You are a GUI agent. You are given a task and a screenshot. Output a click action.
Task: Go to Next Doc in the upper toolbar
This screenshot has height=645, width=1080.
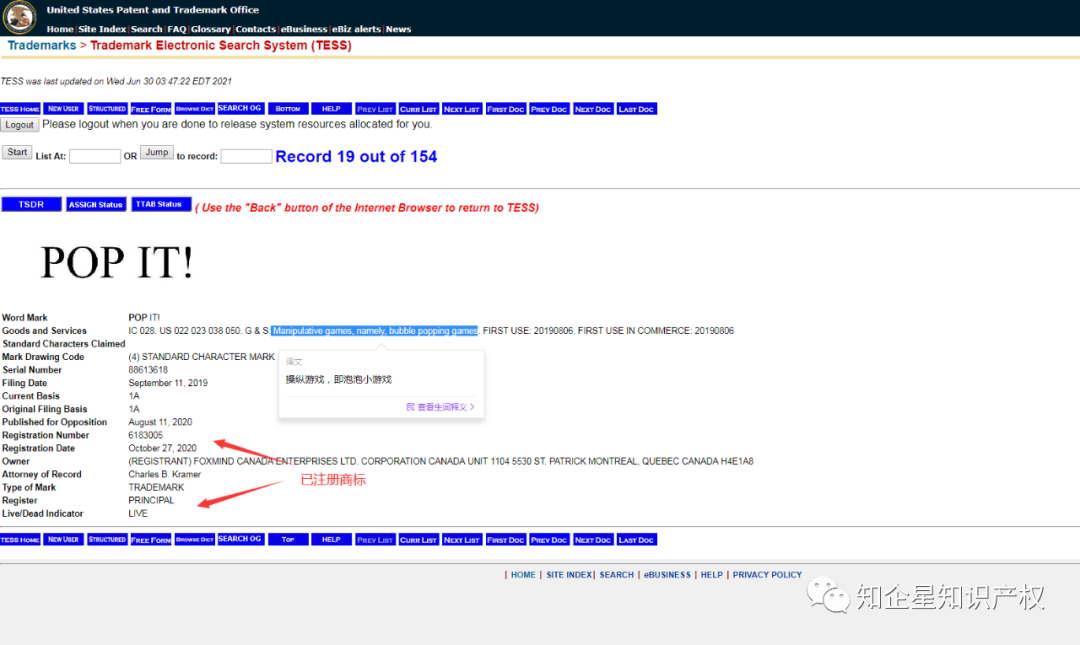pyautogui.click(x=593, y=109)
